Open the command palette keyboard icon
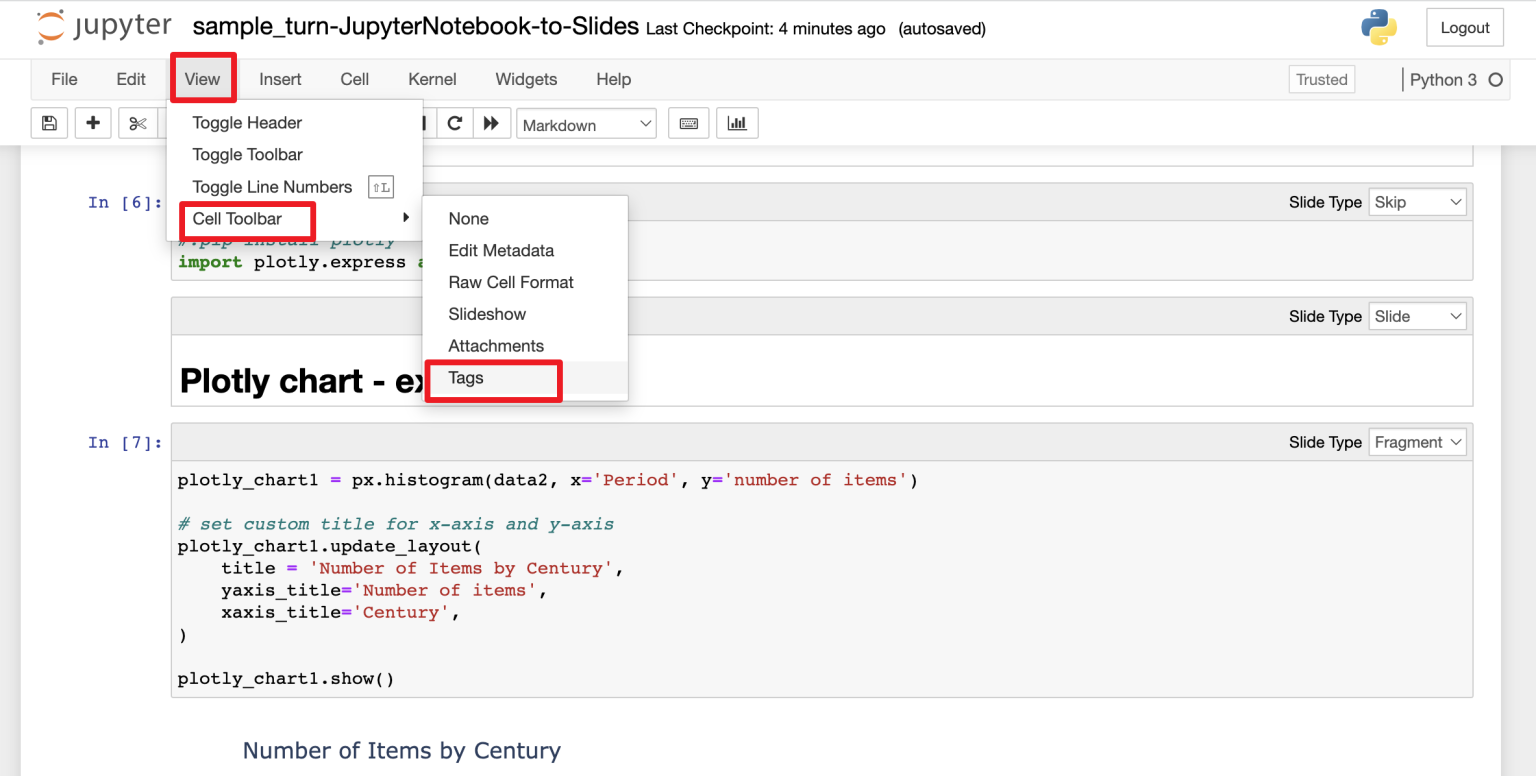Image resolution: width=1536 pixels, height=776 pixels. pos(688,123)
